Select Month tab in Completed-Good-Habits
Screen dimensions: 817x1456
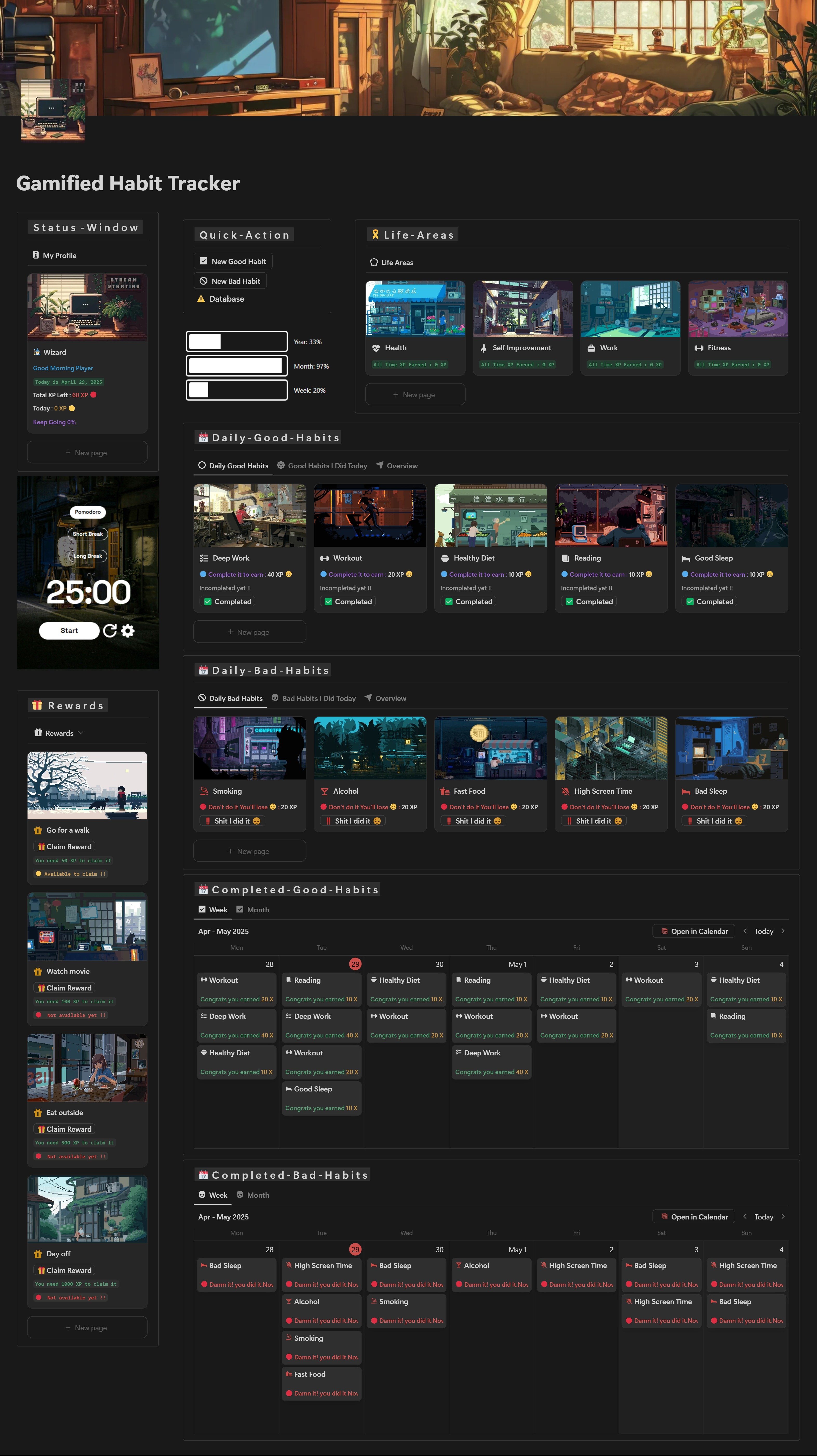coord(253,909)
